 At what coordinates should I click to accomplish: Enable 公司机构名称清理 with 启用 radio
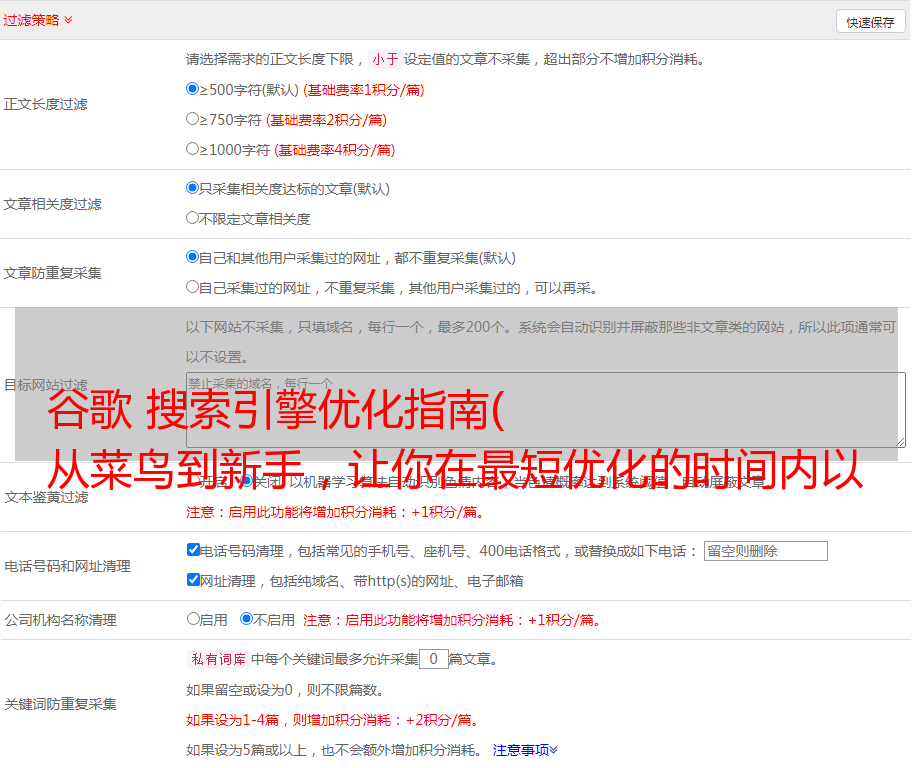coord(194,619)
